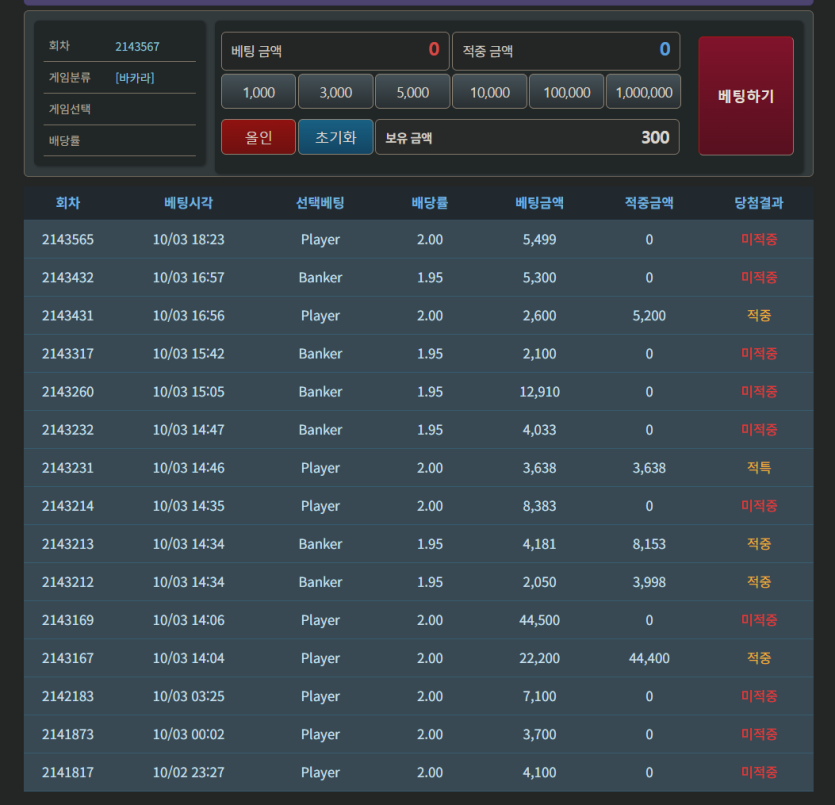This screenshot has height=805, width=835.
Task: Click the 게임선택 label
Action: [70, 110]
